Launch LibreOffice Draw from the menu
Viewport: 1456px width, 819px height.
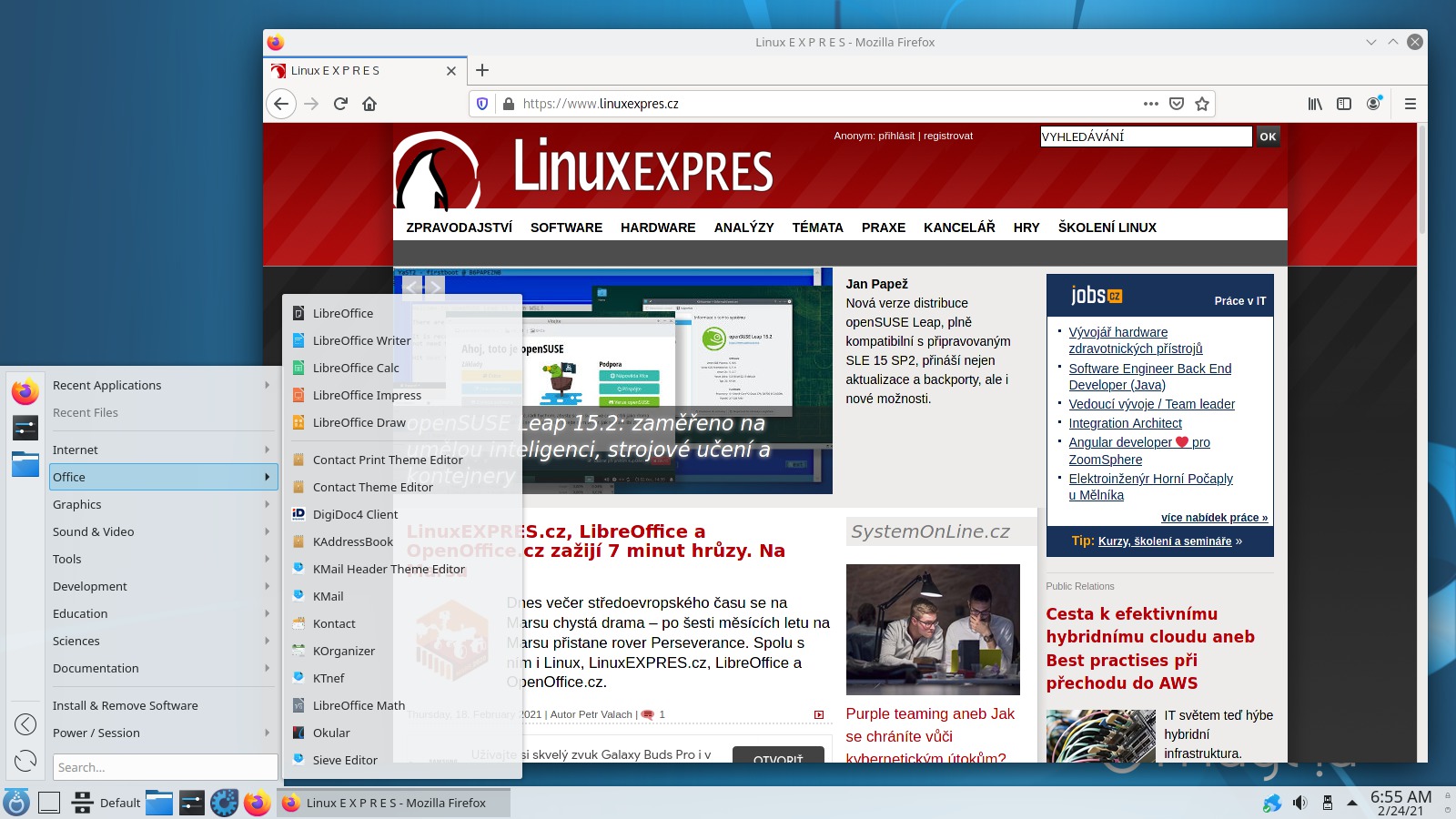coord(402,422)
